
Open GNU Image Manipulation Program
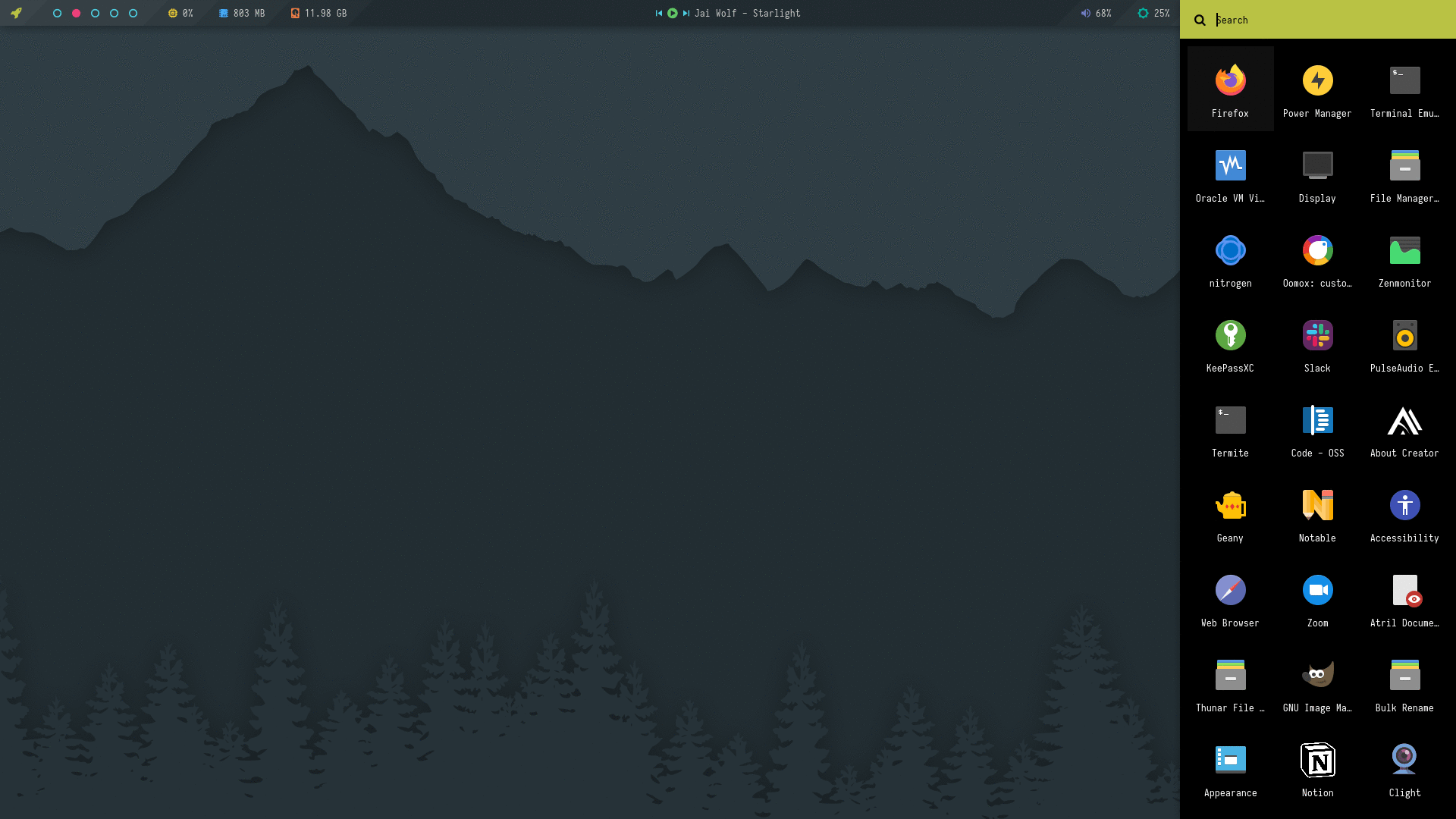point(1317,683)
